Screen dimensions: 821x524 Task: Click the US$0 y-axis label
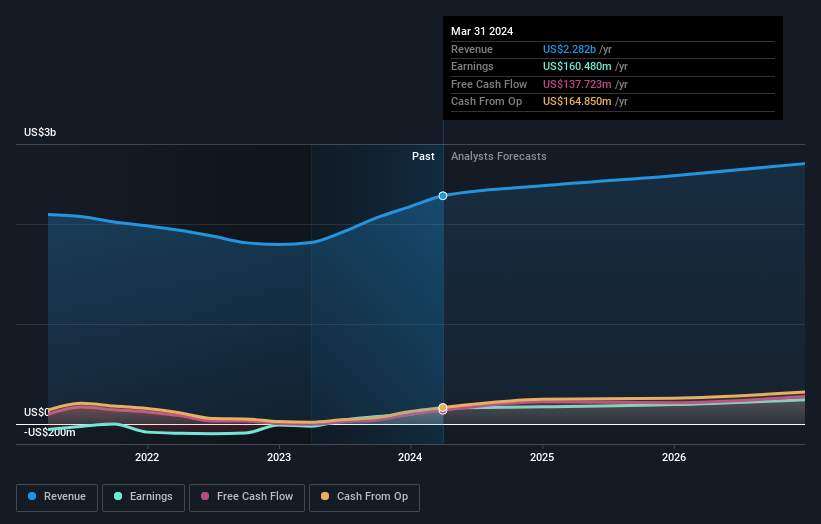pos(37,412)
